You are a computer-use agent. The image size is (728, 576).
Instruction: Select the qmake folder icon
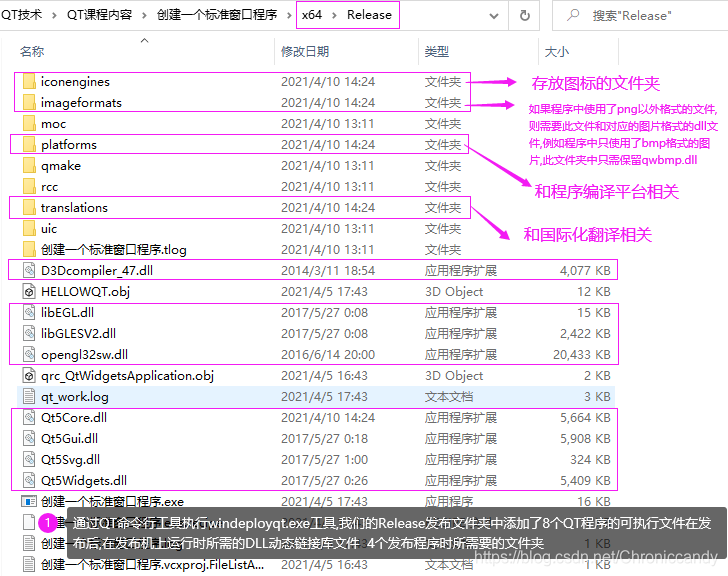click(x=29, y=166)
